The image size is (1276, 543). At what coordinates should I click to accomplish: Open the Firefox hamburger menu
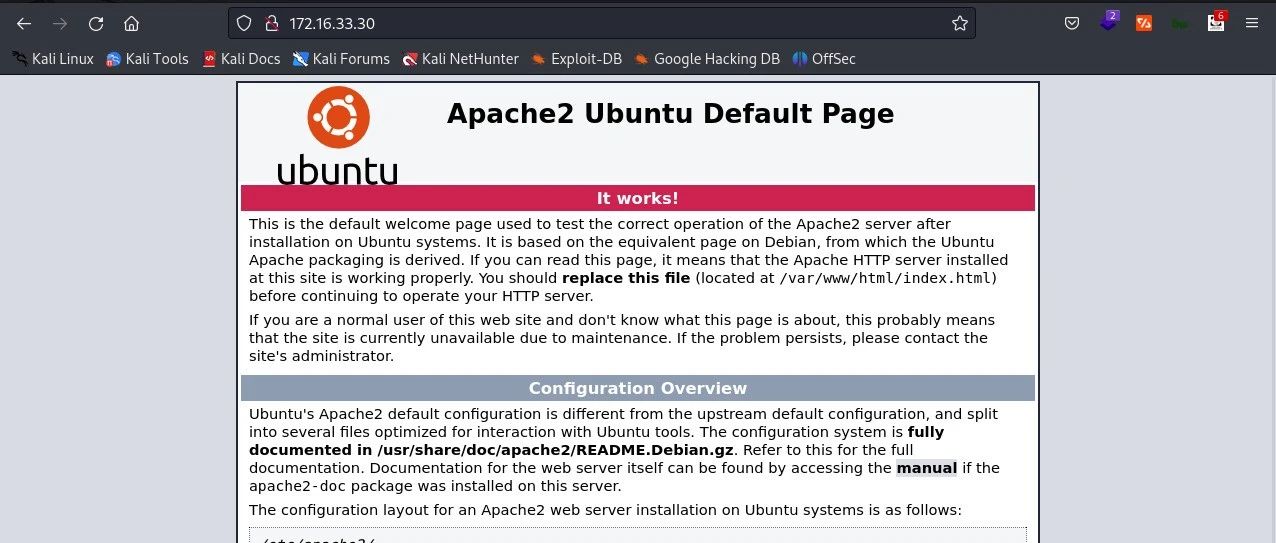(1252, 23)
